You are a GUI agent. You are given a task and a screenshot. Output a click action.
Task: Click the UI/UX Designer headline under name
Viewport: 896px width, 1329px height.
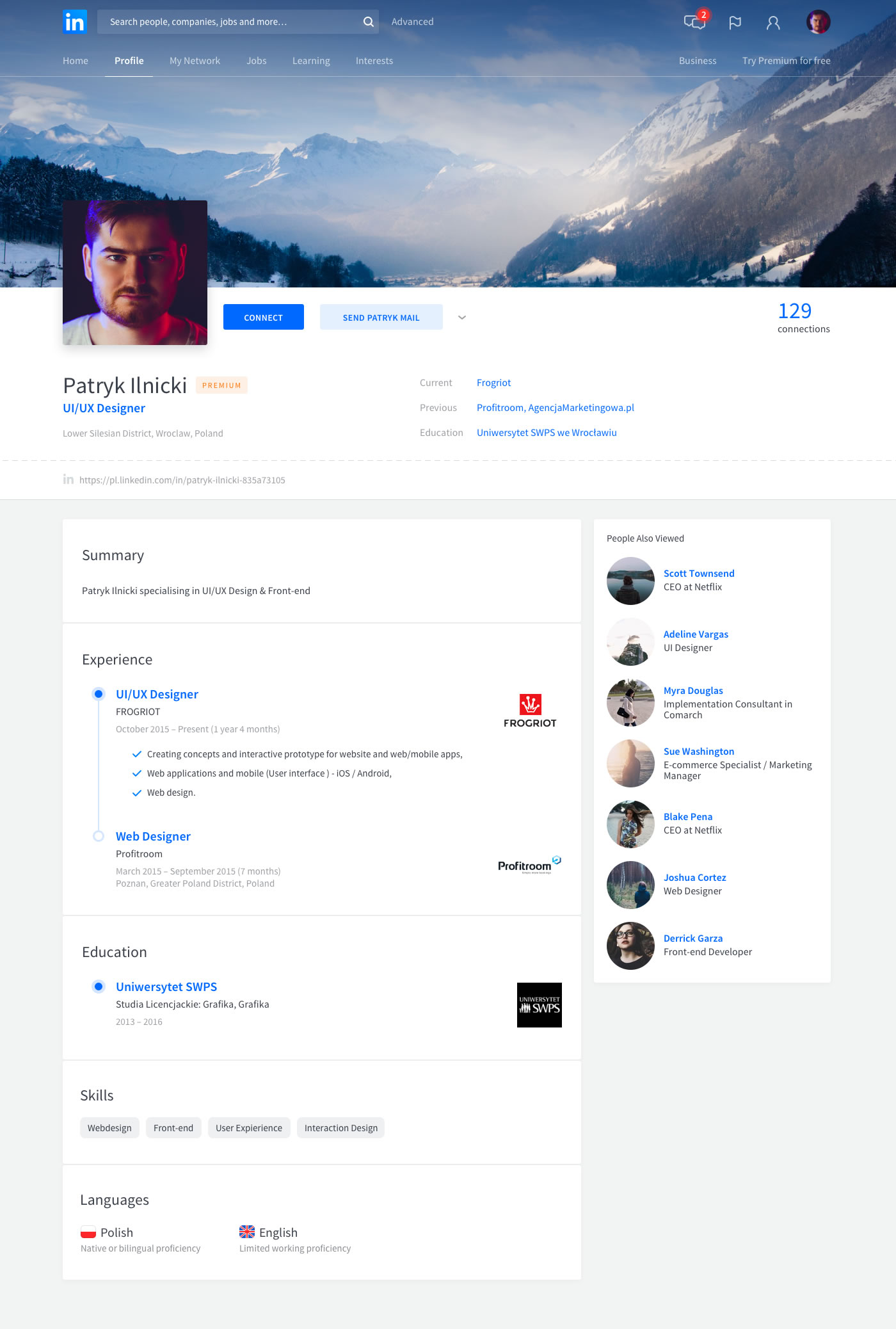tap(104, 408)
